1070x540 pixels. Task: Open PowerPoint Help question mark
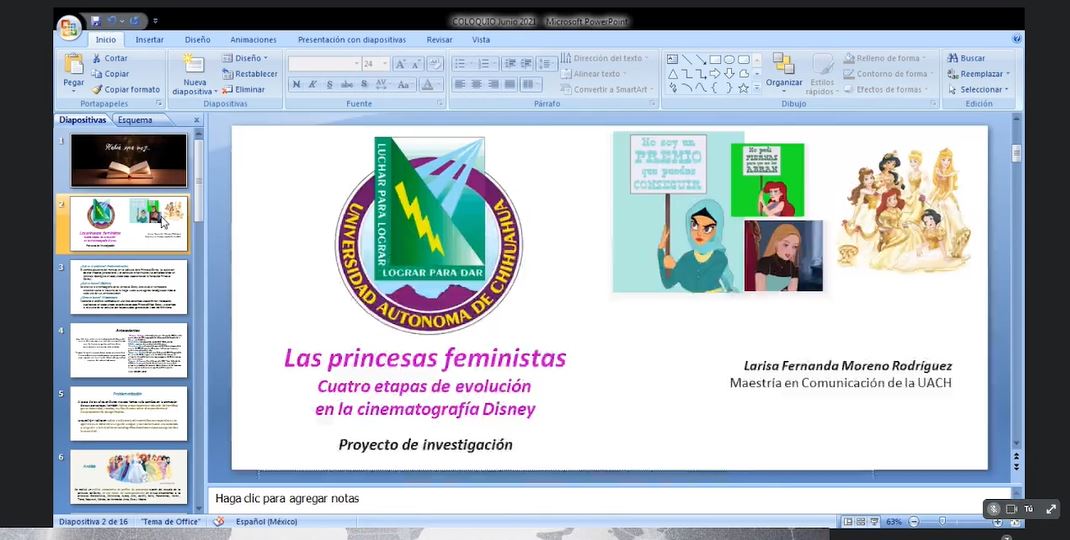[1017, 40]
